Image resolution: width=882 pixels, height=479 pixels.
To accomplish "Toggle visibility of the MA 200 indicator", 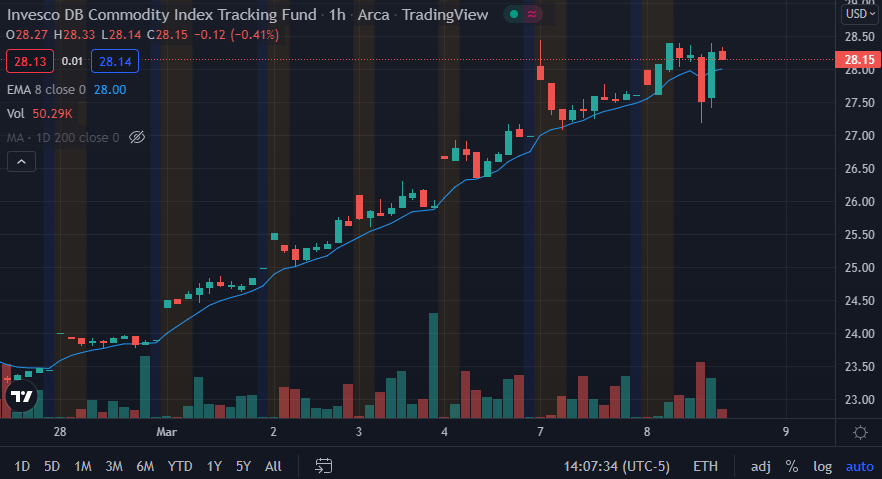I will tap(137, 137).
